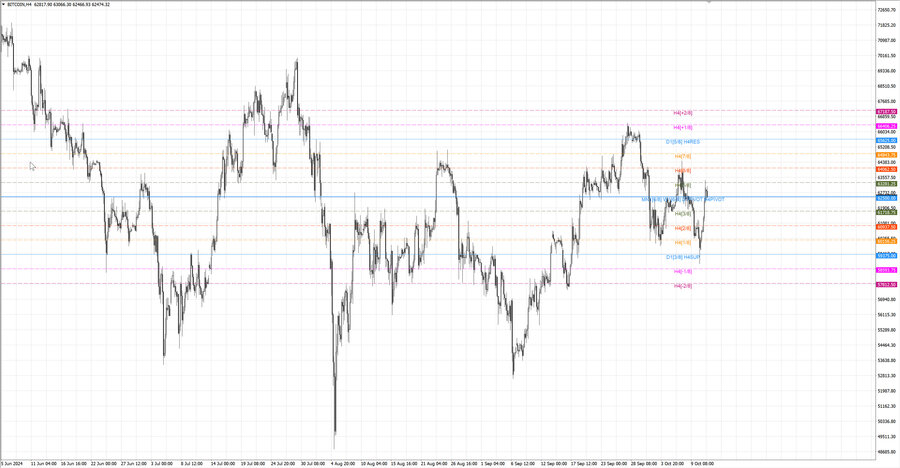The height and width of the screenshot is (468, 900).
Task: Click the 28 Sep 08:00 time label
Action: click(x=644, y=463)
